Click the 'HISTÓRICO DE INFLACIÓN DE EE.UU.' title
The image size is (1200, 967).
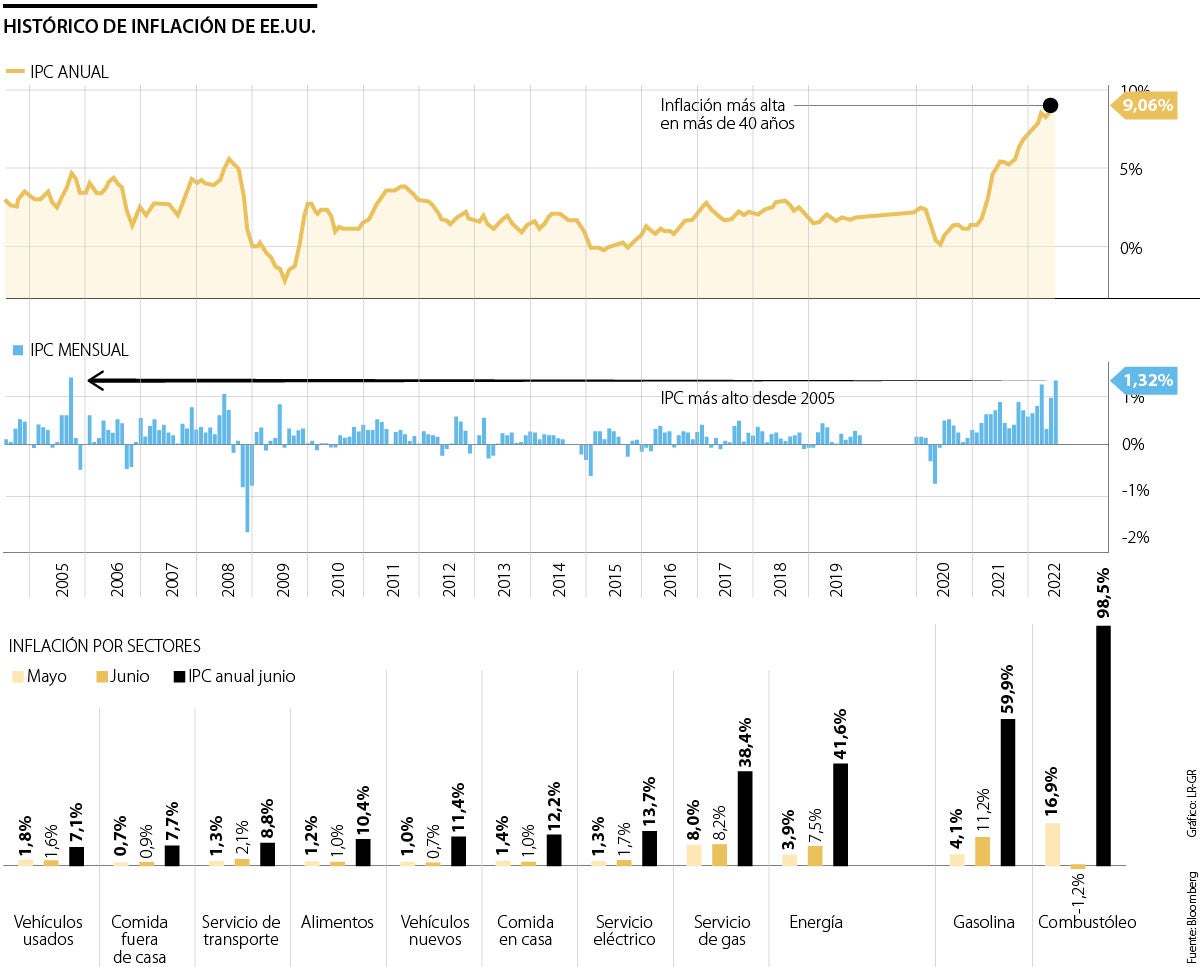tap(160, 26)
